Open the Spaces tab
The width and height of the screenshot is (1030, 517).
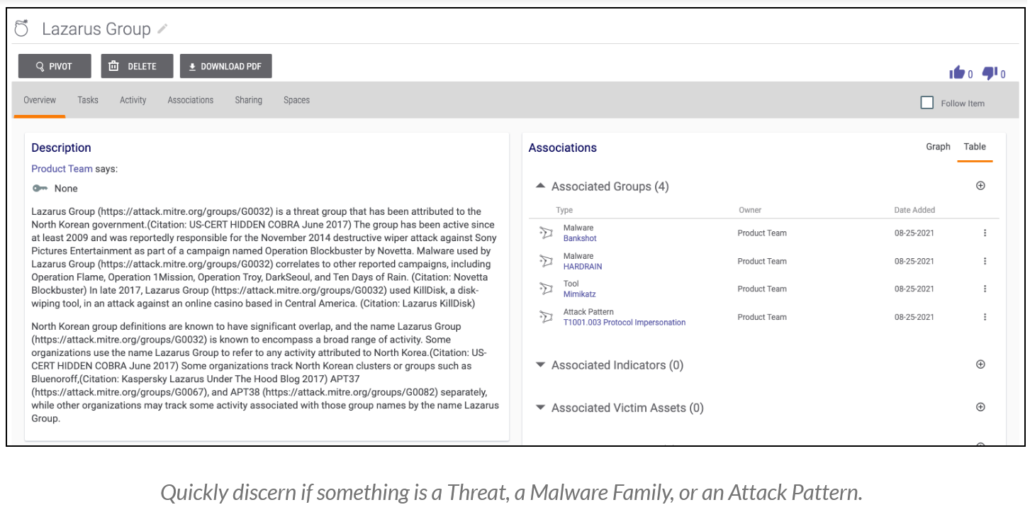tap(296, 101)
